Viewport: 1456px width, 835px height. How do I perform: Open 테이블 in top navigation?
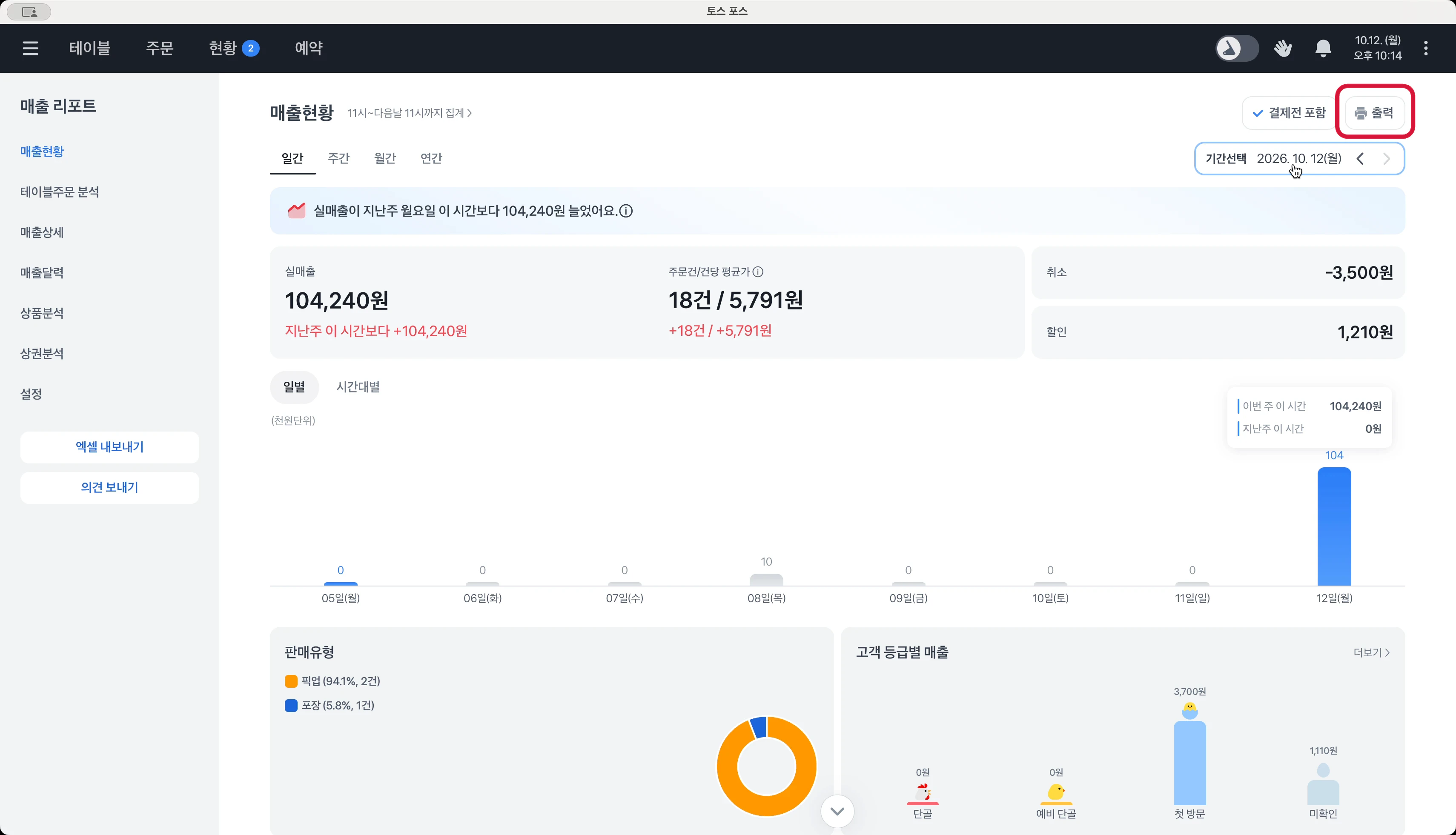89,48
